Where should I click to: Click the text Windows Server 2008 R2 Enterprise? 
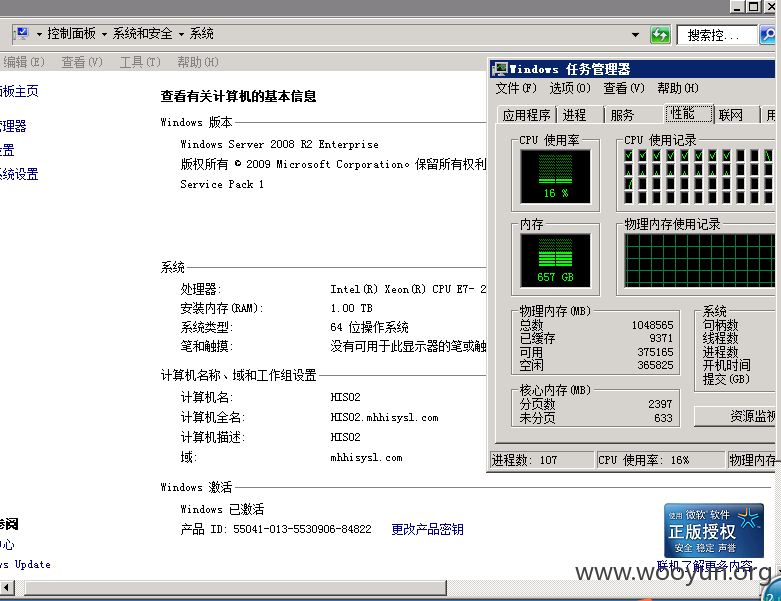point(279,144)
